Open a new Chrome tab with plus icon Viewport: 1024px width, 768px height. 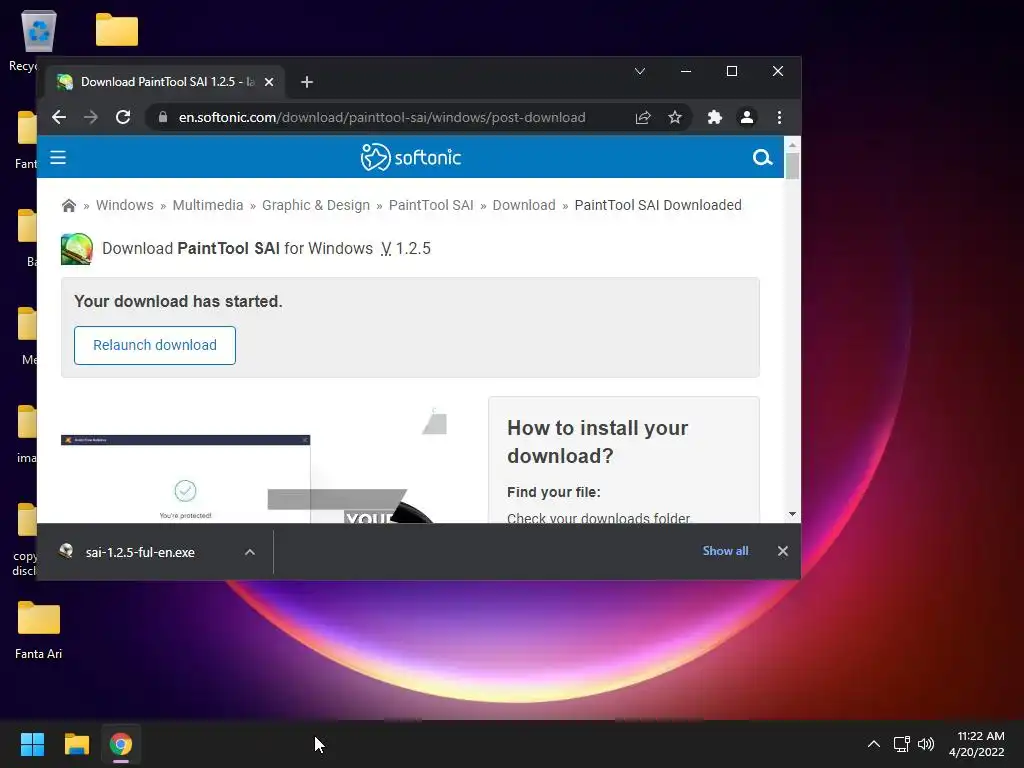coord(307,82)
